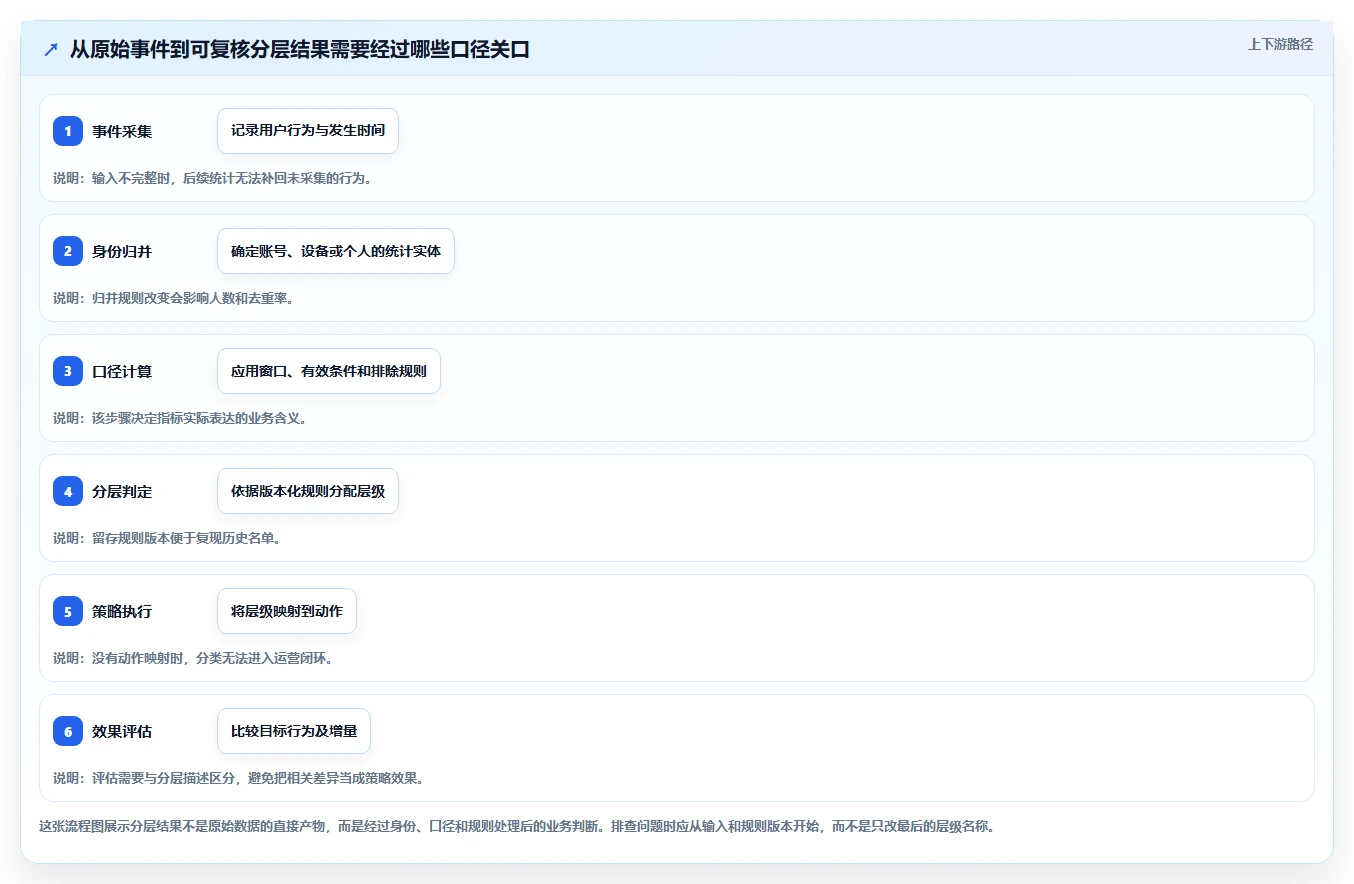Click the note 没有动作映射时，分类无法进入运营闭环
The height and width of the screenshot is (884, 1354).
(x=193, y=658)
